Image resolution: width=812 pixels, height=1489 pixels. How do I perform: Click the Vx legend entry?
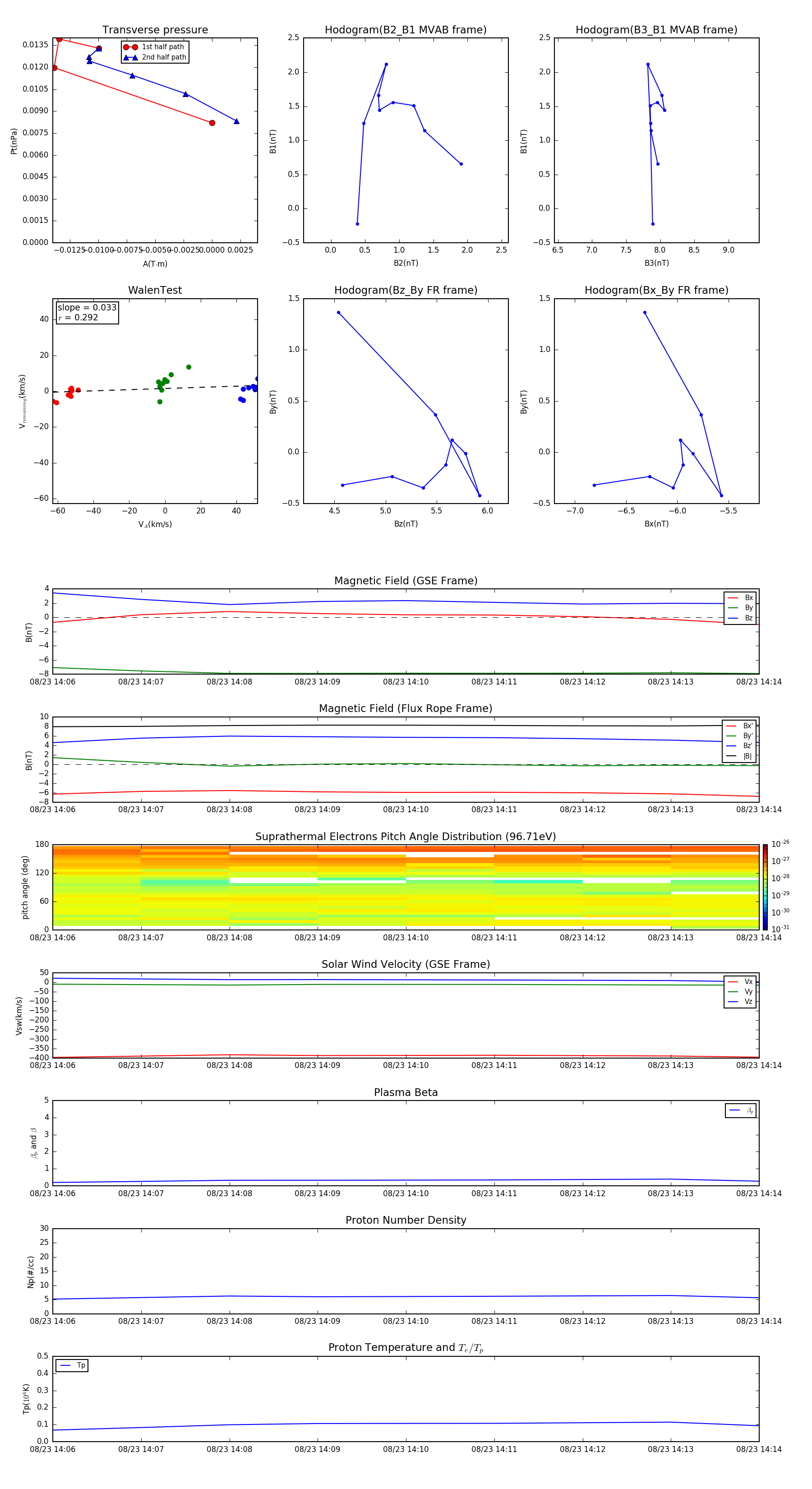740,981
